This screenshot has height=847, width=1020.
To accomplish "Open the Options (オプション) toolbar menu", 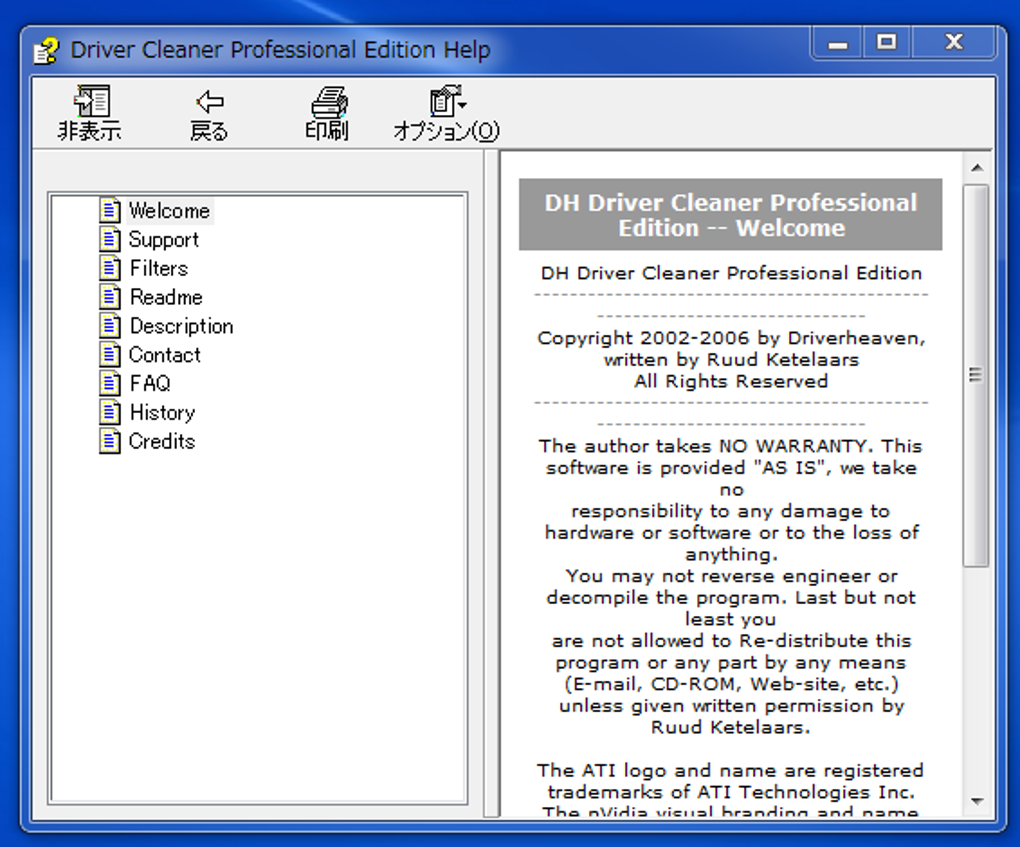I will [446, 113].
